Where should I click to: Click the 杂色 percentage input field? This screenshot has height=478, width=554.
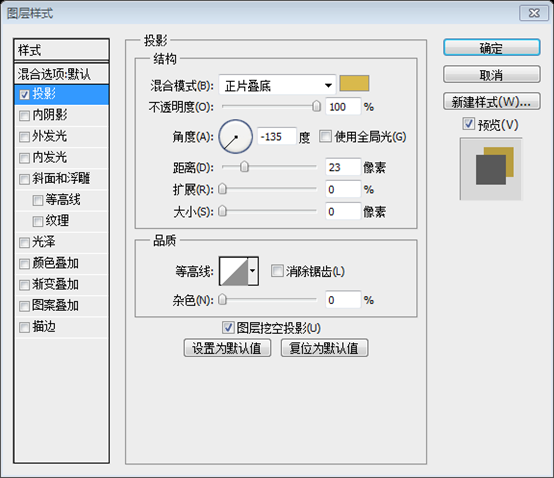[x=343, y=300]
